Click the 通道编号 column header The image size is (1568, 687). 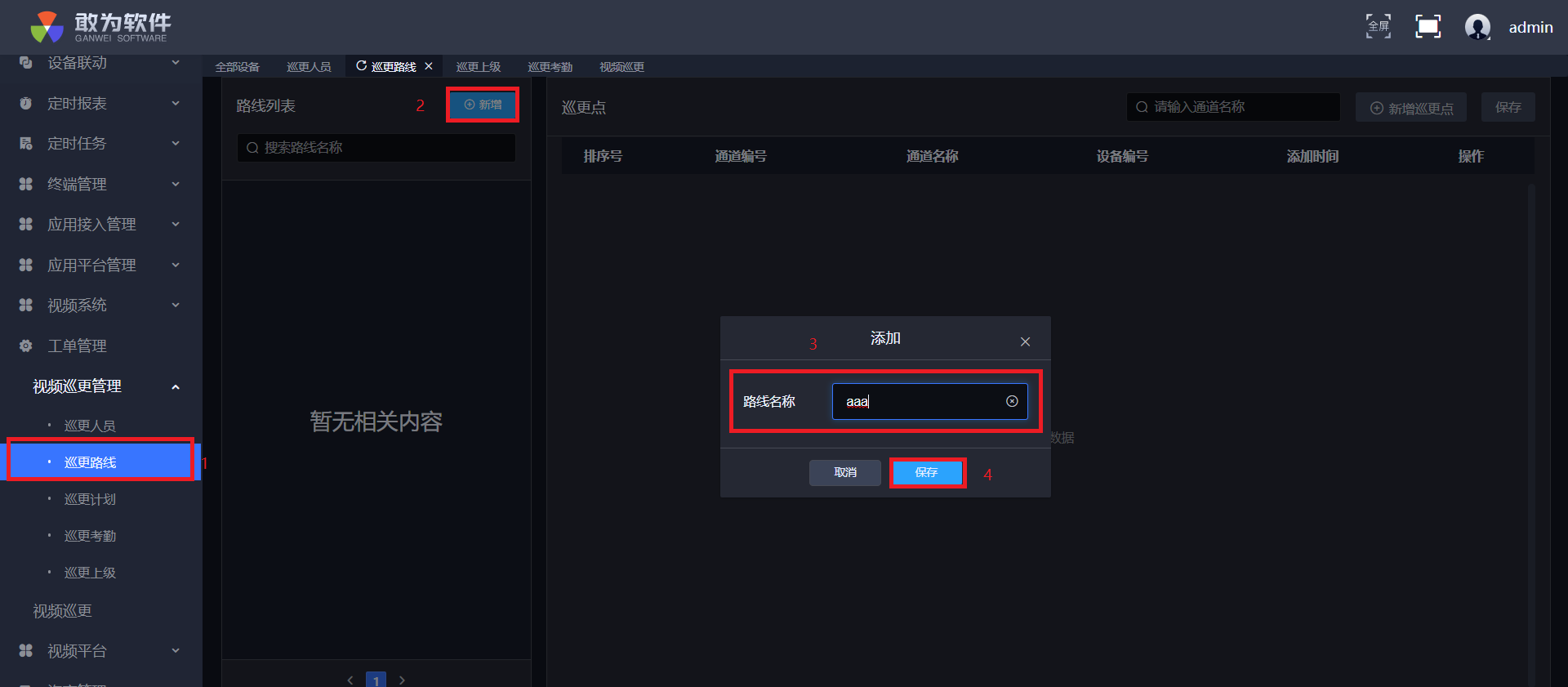tap(741, 156)
